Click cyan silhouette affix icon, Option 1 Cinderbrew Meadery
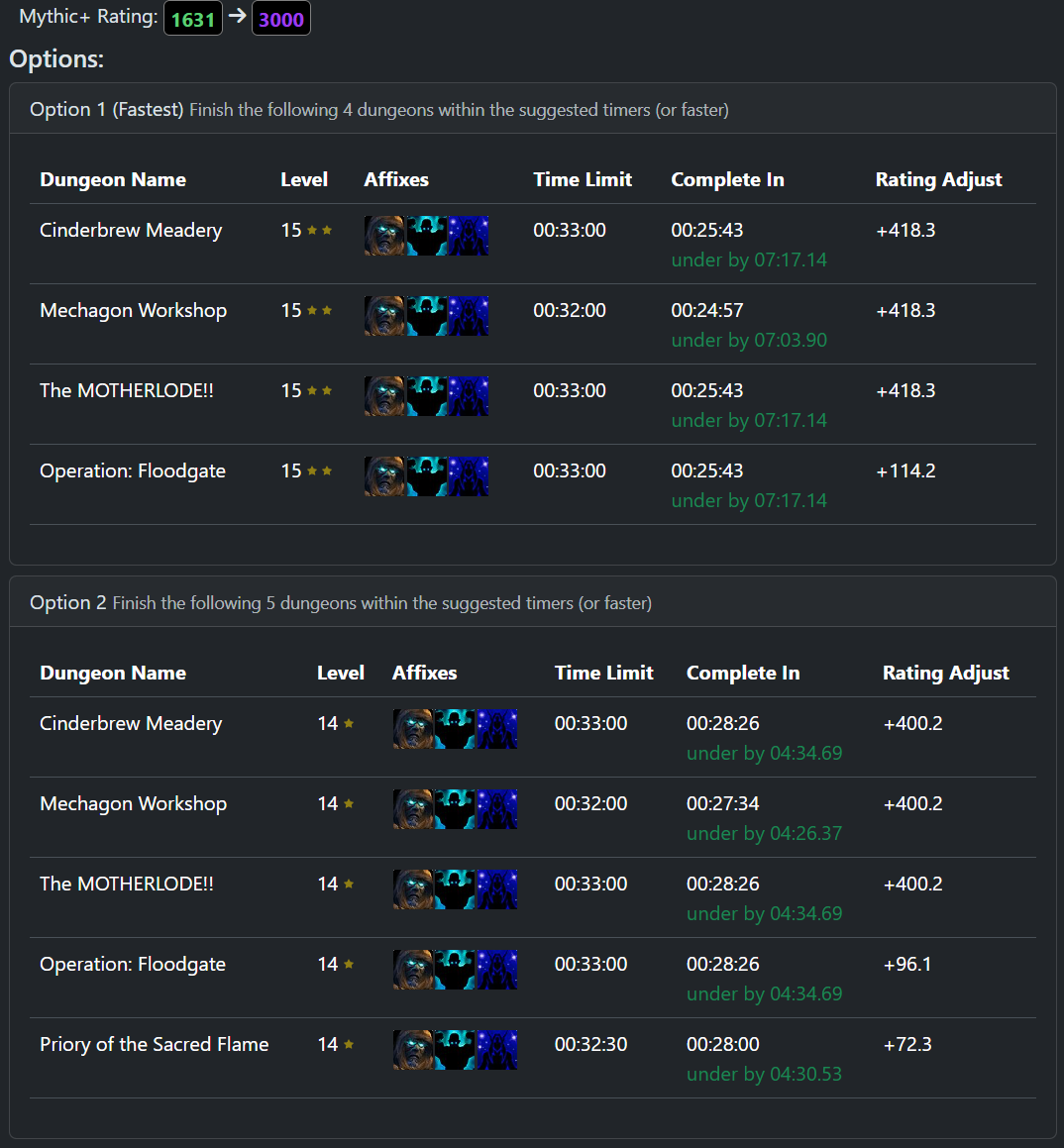Viewport: 1064px width, 1148px height. 426,235
